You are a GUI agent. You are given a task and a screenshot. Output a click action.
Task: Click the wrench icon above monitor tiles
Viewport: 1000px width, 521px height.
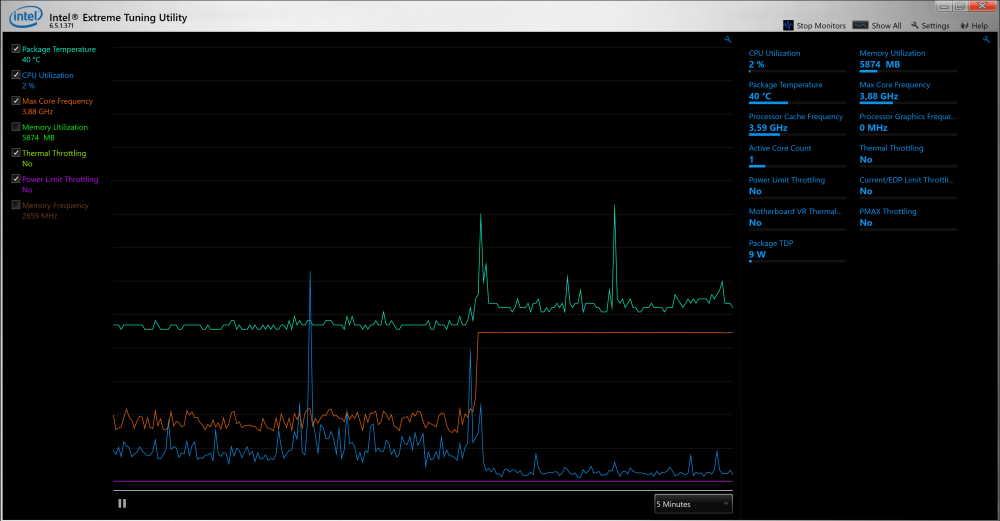click(x=987, y=40)
